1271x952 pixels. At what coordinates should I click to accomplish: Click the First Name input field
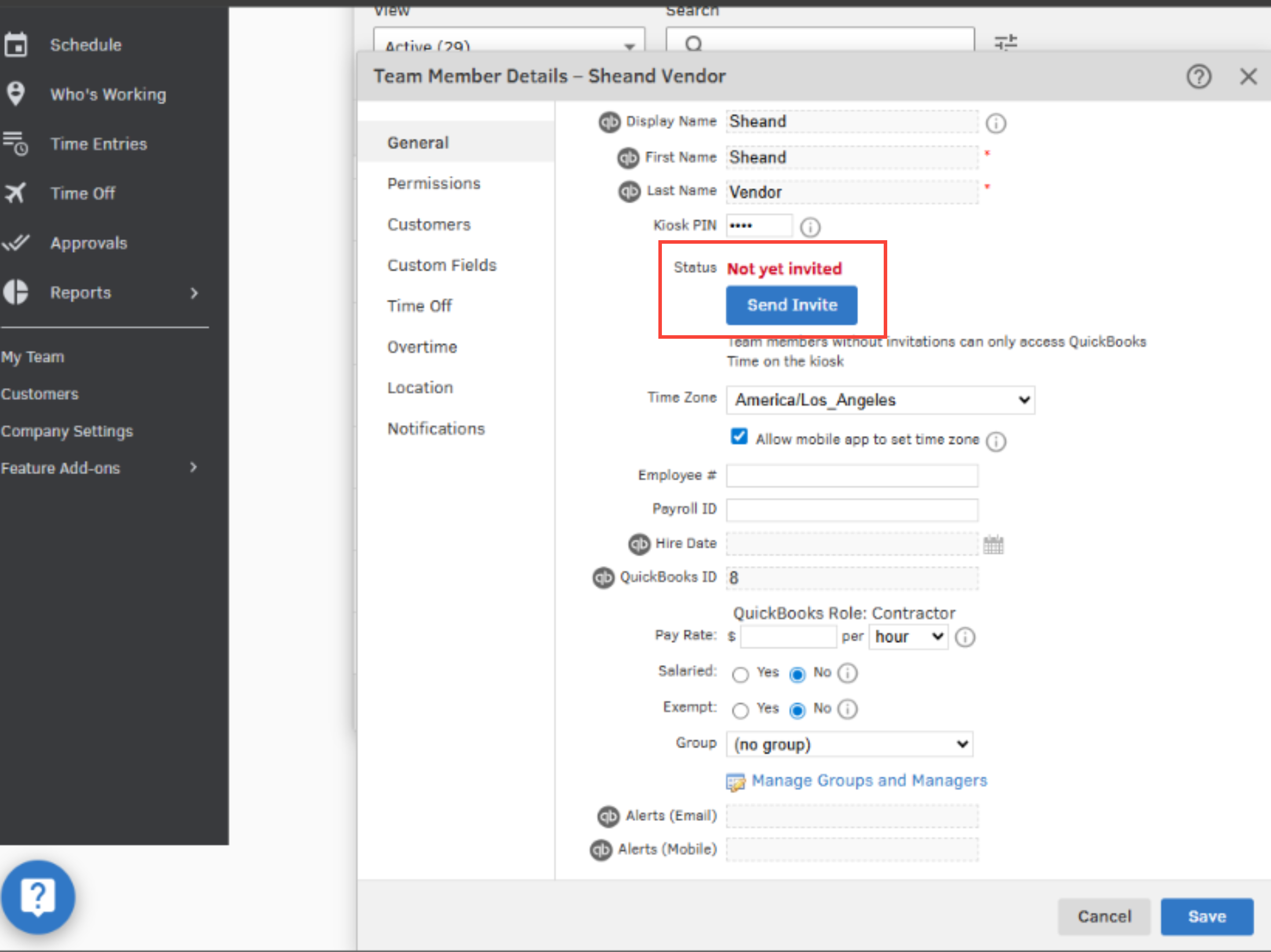[852, 157]
